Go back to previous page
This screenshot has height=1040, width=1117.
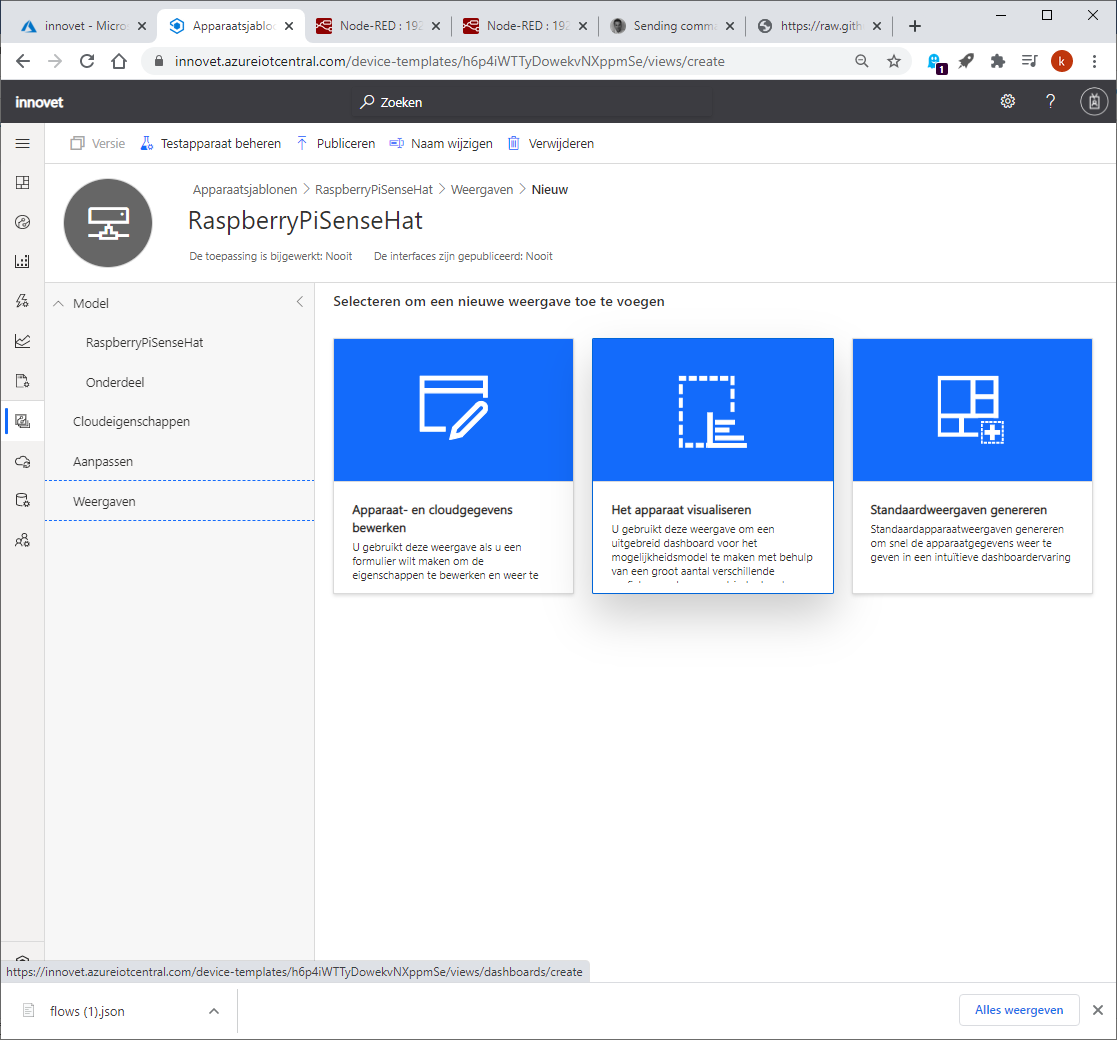coord(23,61)
